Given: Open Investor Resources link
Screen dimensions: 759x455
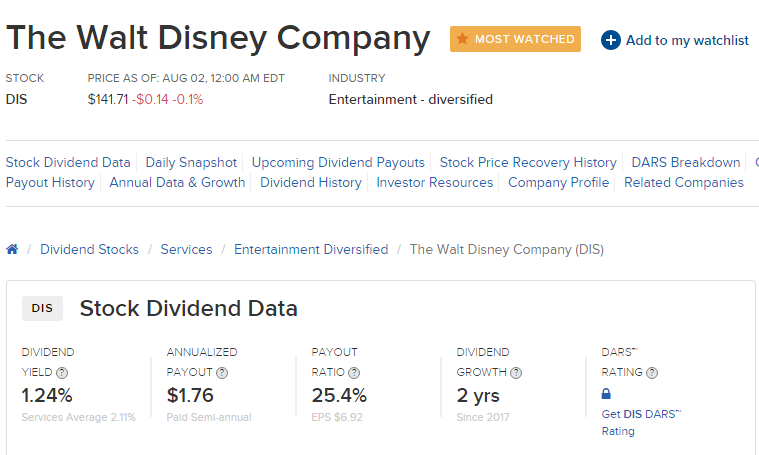Looking at the screenshot, I should point(435,182).
